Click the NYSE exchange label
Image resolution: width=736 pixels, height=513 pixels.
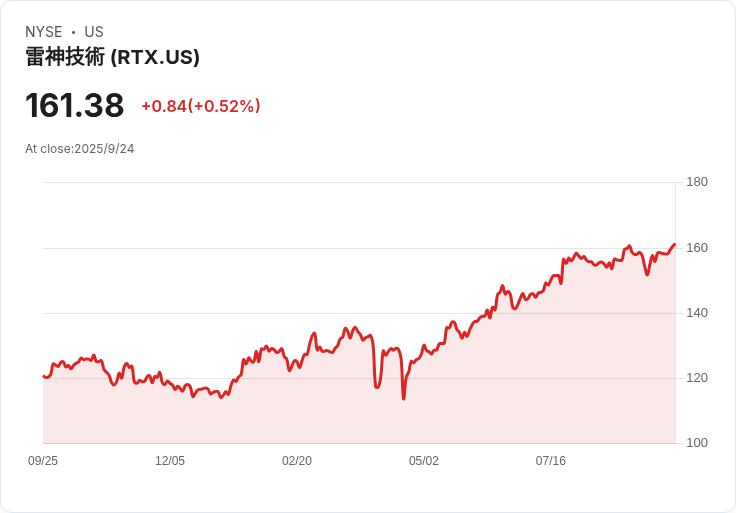(x=44, y=32)
